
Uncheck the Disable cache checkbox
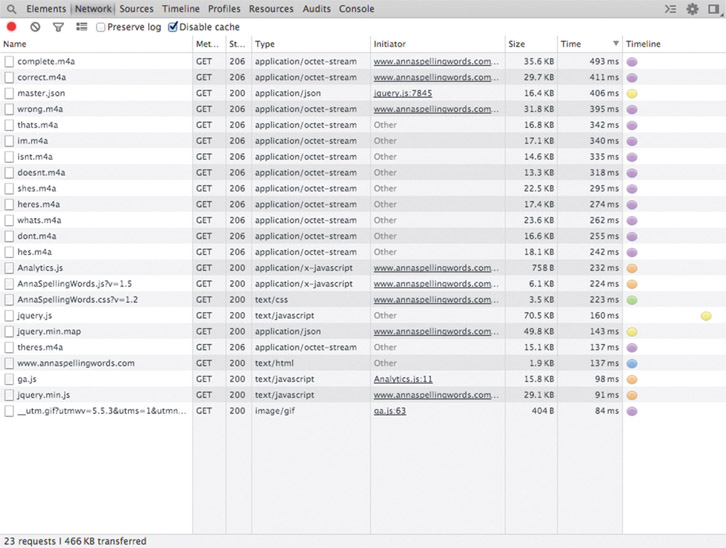coord(173,27)
